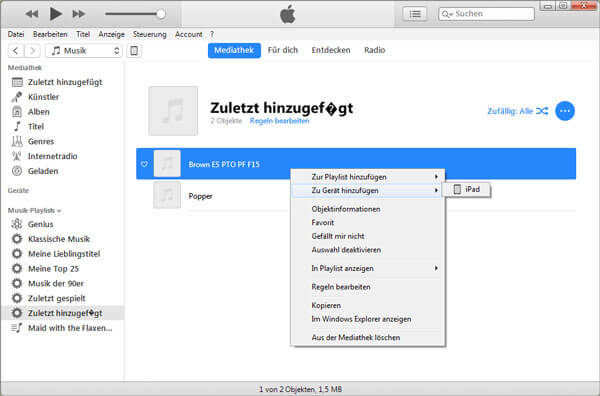Open the Bearbeiten menu
600x396 pixels.
(x=50, y=34)
